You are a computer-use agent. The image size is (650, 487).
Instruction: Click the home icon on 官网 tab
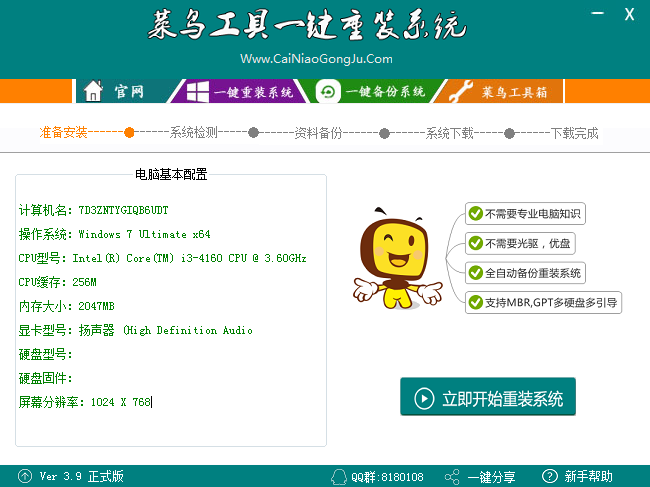93,91
